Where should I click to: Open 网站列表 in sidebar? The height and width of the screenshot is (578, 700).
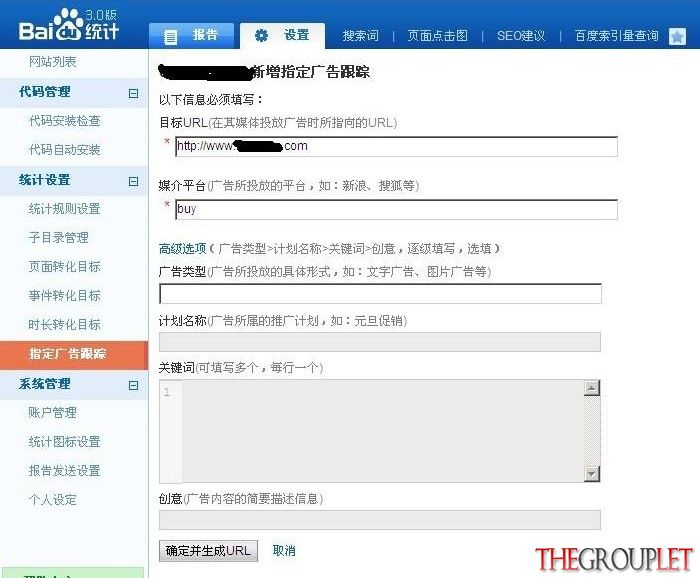(53, 62)
